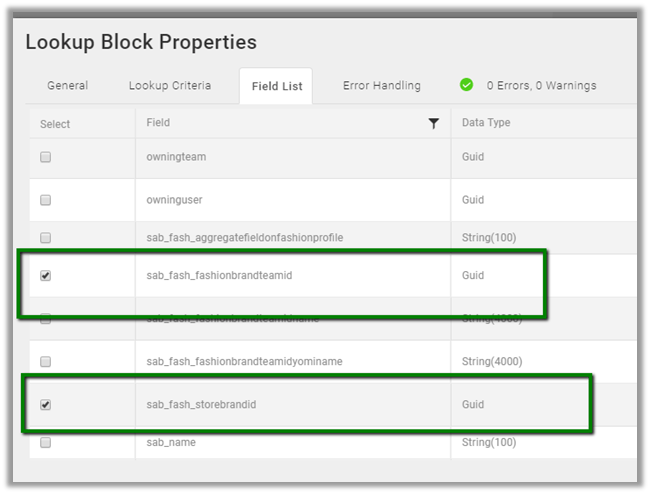This screenshot has height=494, width=650.
Task: Click the green checkmark validation status icon
Action: pyautogui.click(x=466, y=85)
